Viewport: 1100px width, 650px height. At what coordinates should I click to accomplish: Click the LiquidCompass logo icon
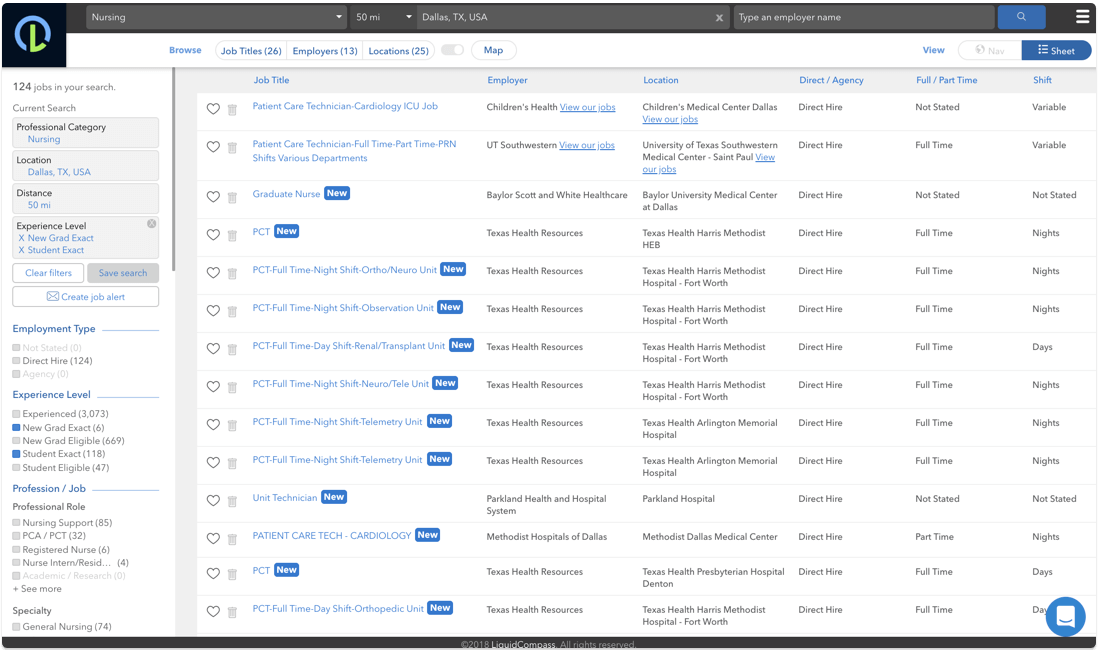[x=33, y=35]
